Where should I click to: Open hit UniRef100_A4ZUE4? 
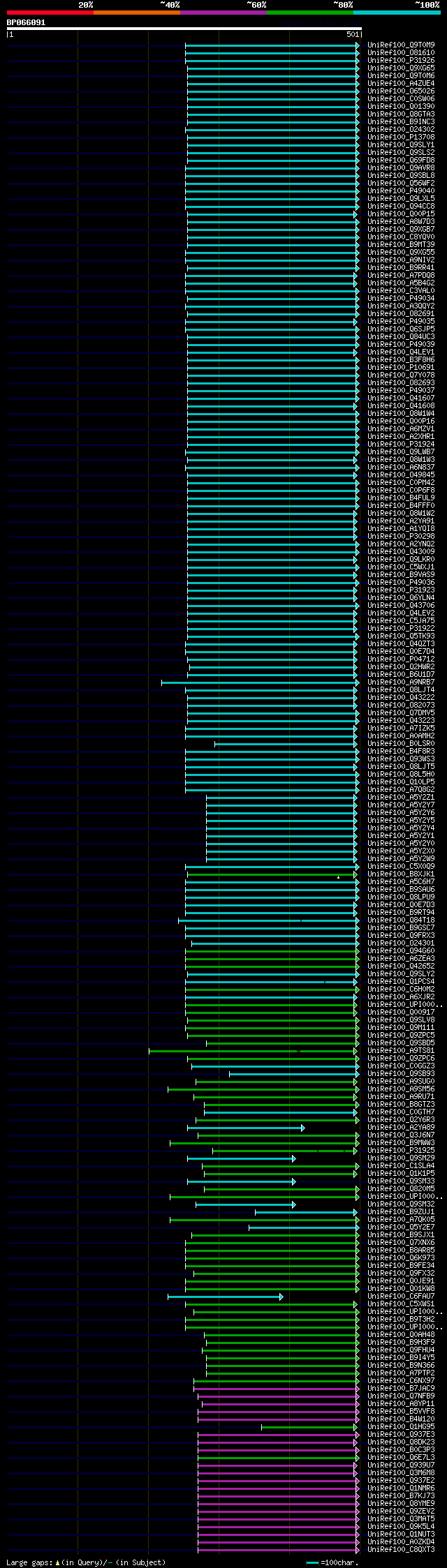(401, 83)
